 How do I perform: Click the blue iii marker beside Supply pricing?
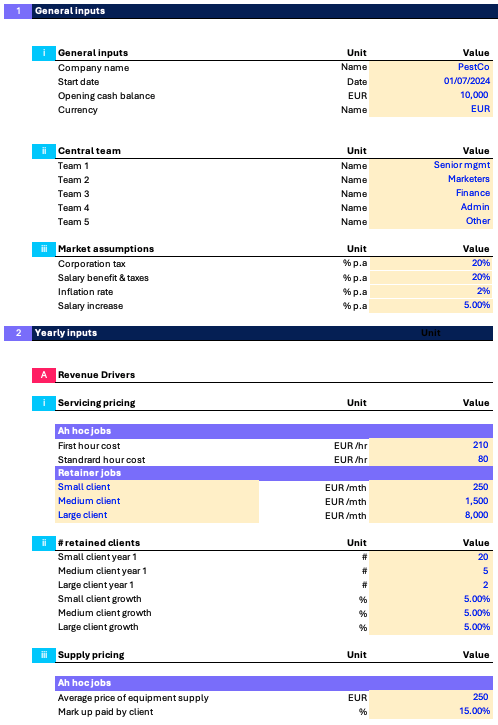(43, 655)
